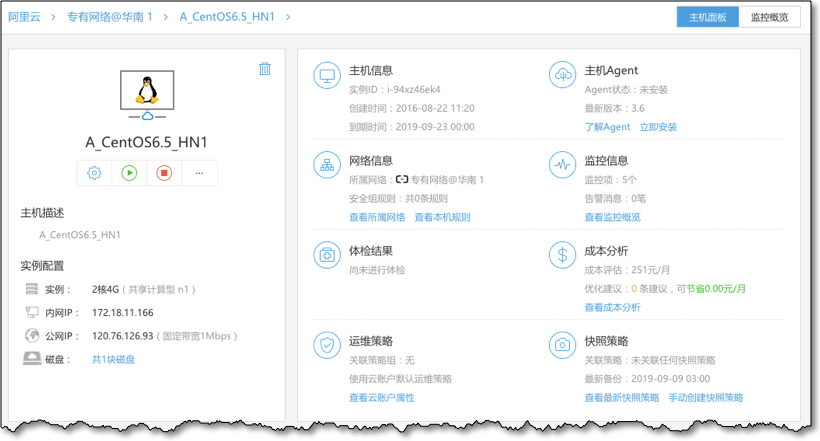This screenshot has width=820, height=441.
Task: Stop the host with red stop button
Action: tap(164, 173)
